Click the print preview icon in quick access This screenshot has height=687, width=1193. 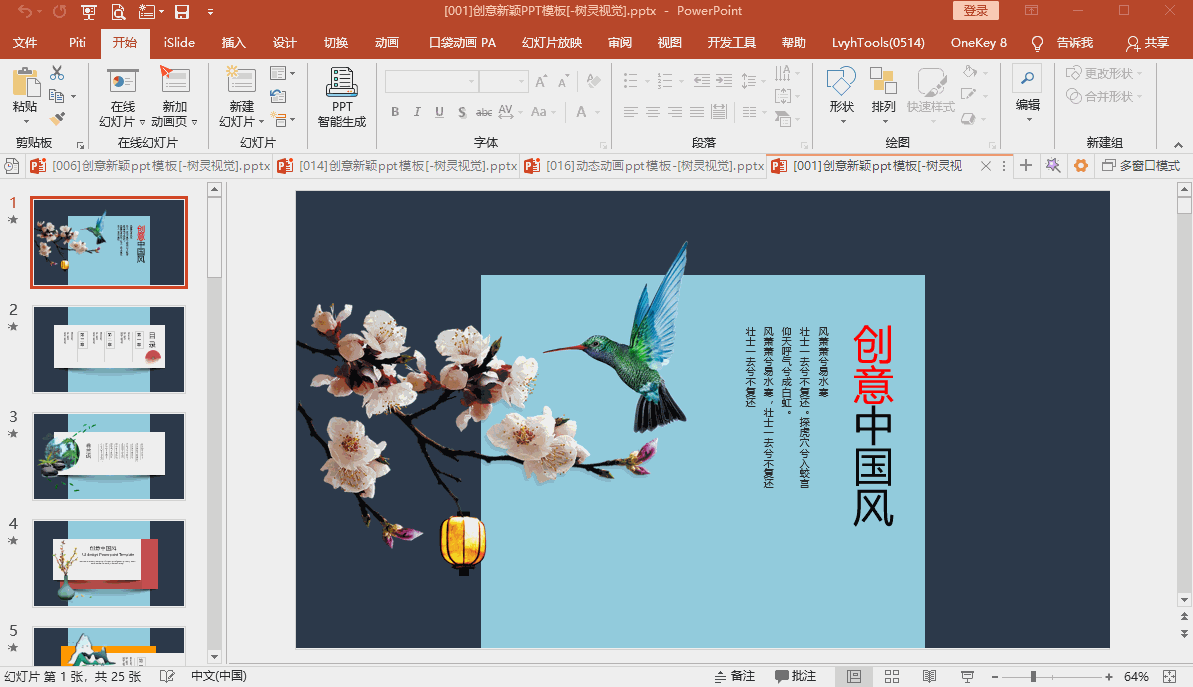click(118, 11)
